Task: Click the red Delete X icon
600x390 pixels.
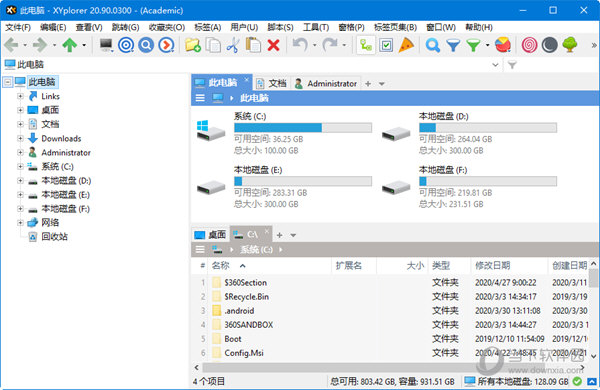Action: (273, 45)
